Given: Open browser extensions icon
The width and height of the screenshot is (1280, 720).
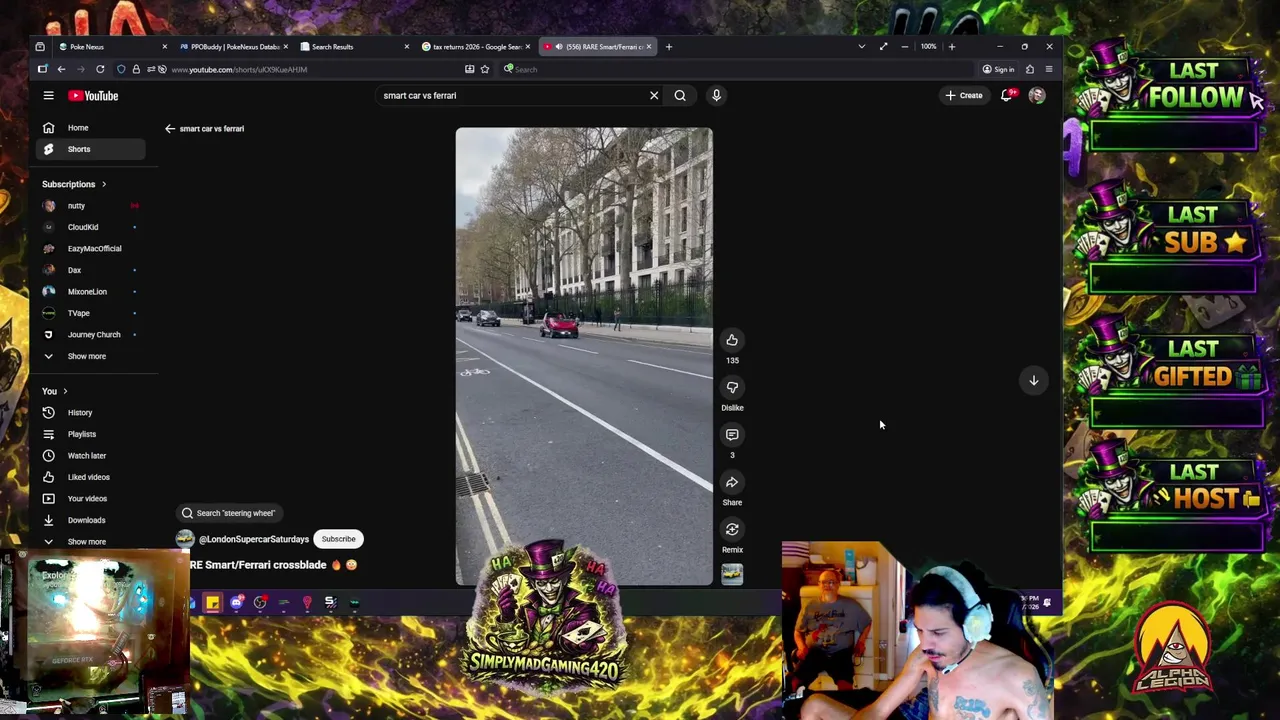Looking at the screenshot, I should [1030, 69].
